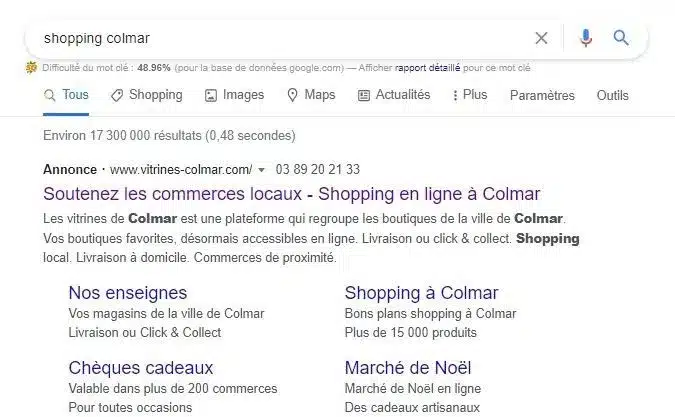Open the "Shopping à Colmar" sitelink
The image size is (675, 417).
click(421, 293)
